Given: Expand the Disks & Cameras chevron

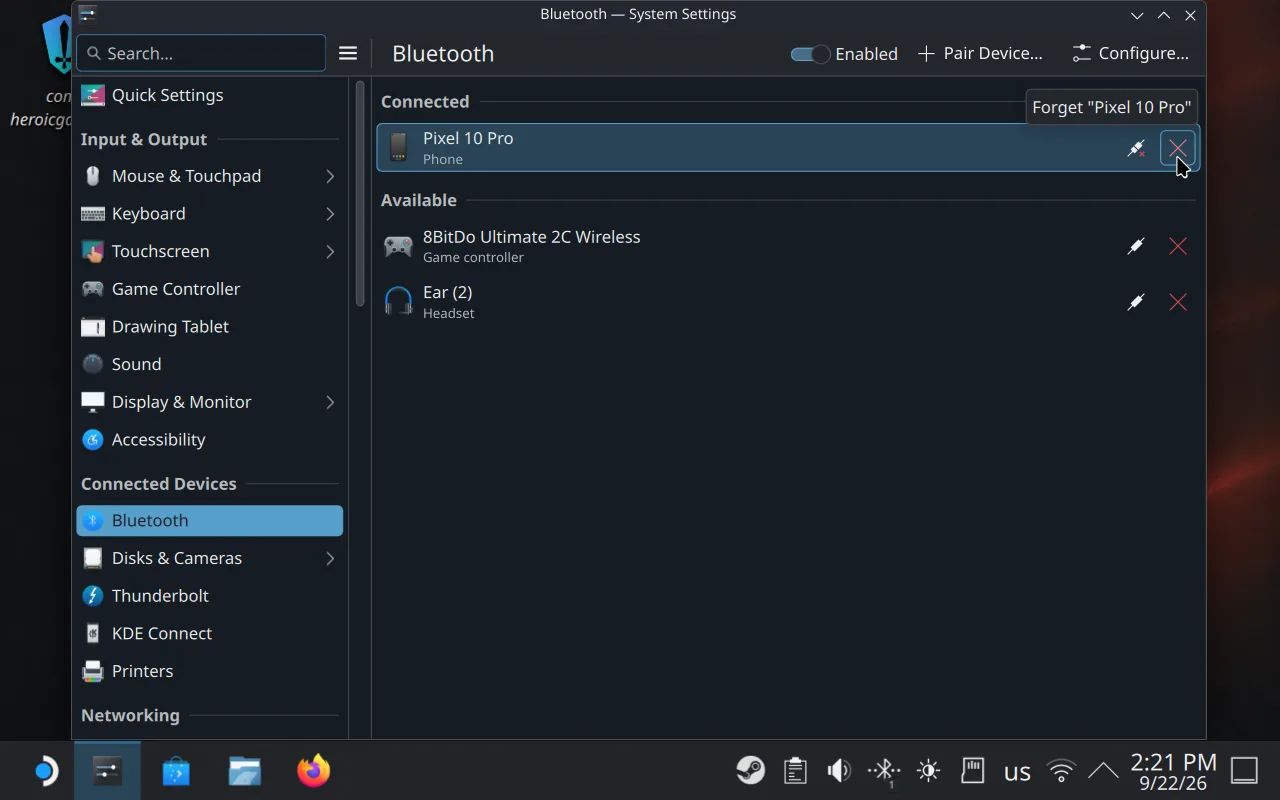Looking at the screenshot, I should 330,558.
